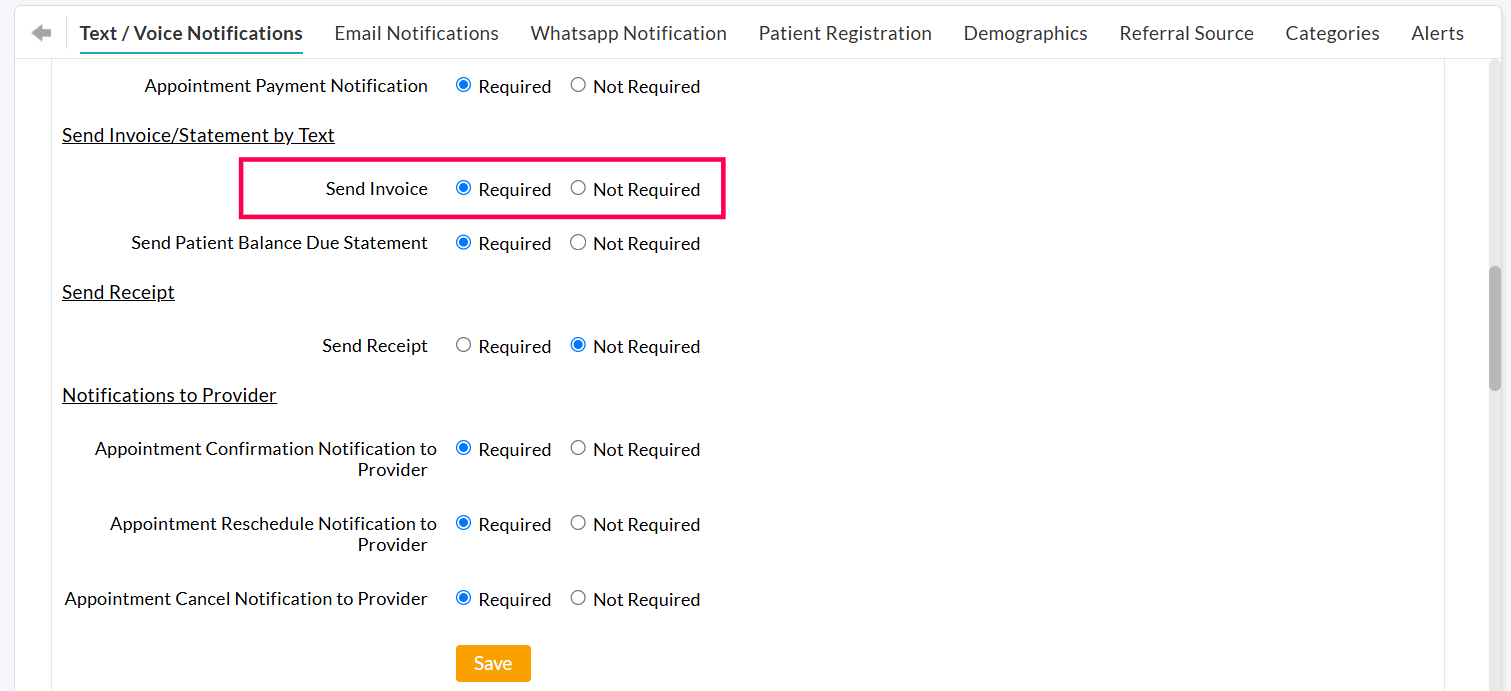Switch to the Alerts tab
The height and width of the screenshot is (691, 1511).
pyautogui.click(x=1437, y=32)
